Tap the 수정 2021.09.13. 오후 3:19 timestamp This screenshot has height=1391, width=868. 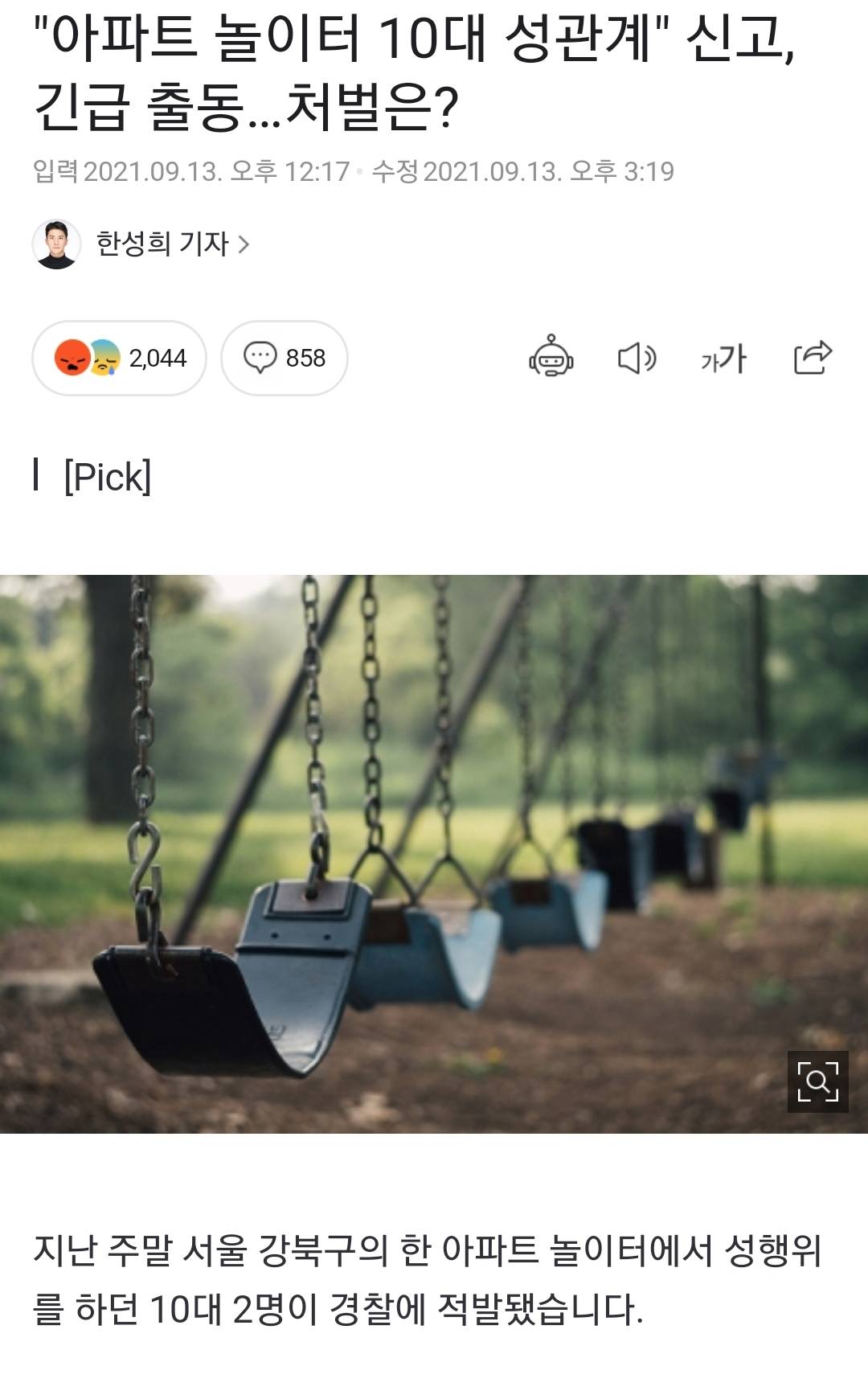(523, 171)
